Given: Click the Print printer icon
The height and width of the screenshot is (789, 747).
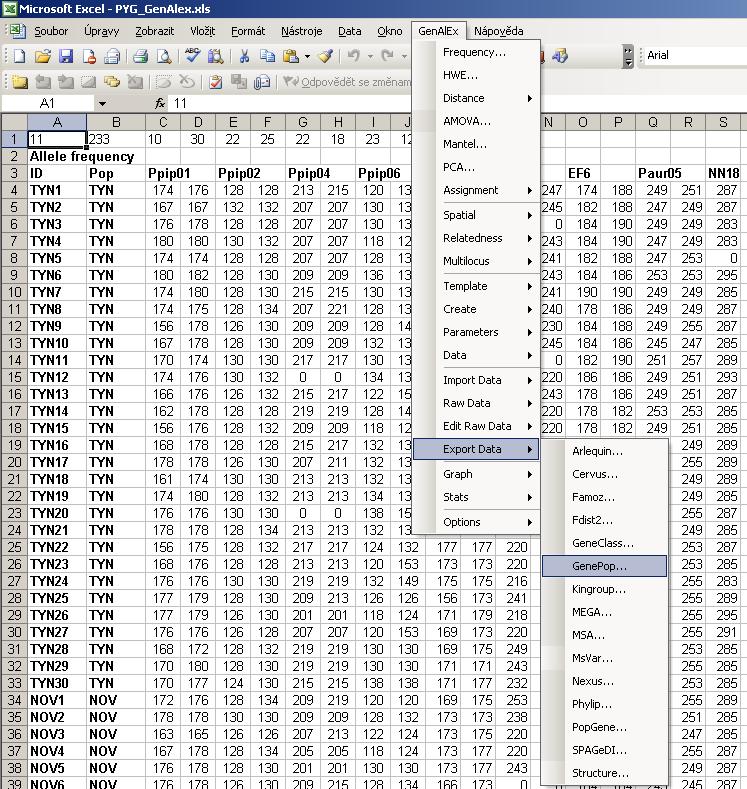Looking at the screenshot, I should click(x=140, y=56).
